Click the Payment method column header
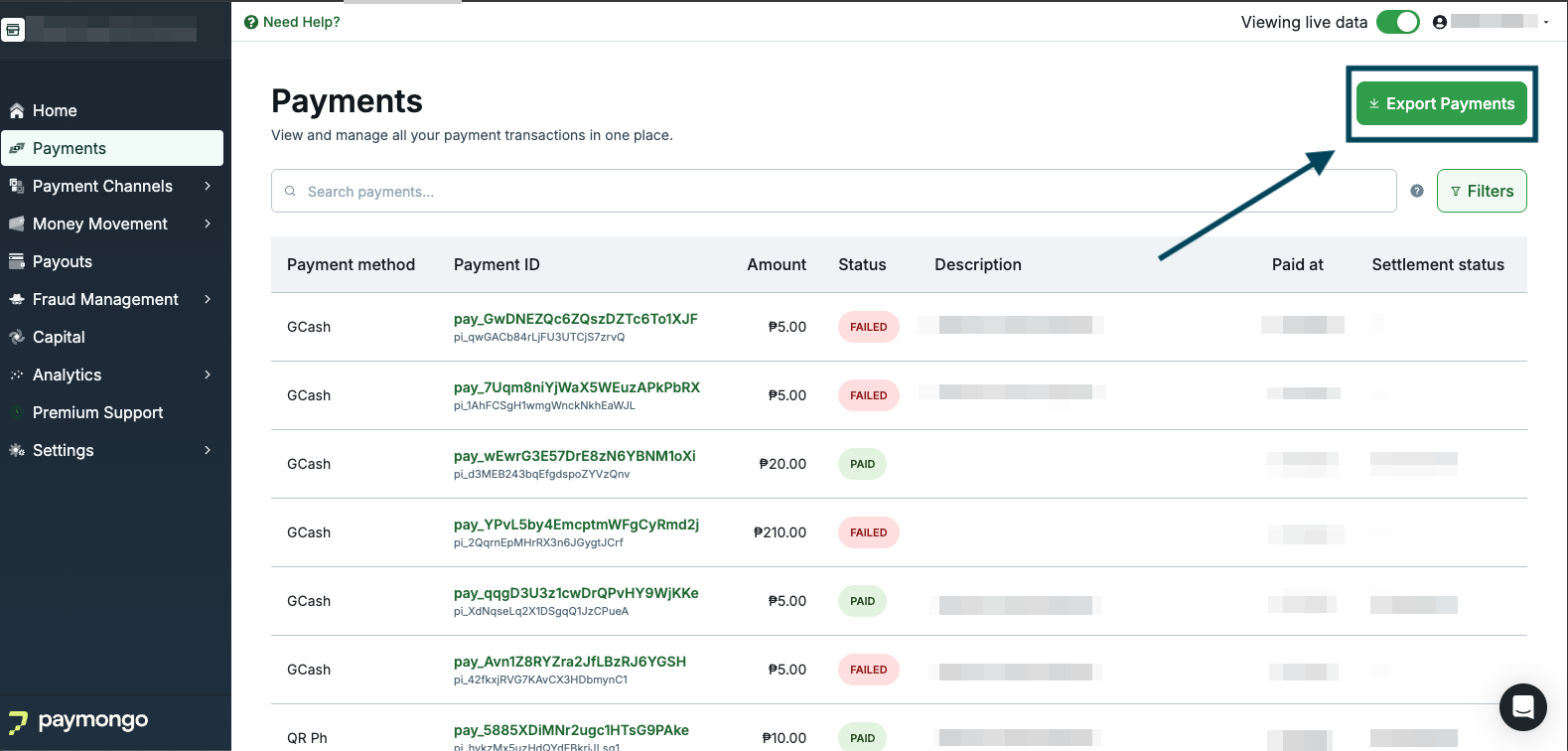The image size is (1568, 751). [351, 264]
